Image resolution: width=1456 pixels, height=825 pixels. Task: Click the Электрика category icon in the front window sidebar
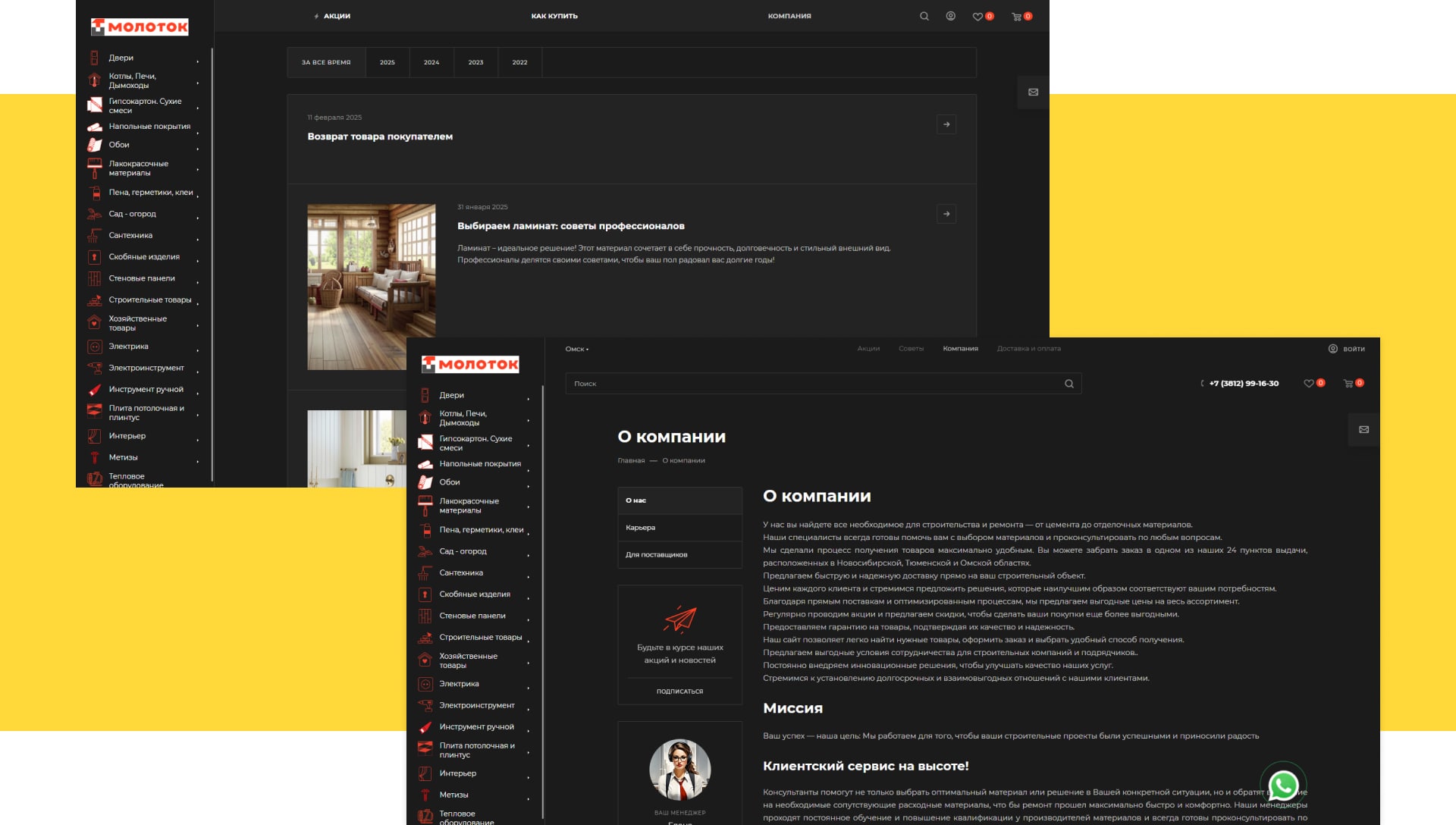pos(425,684)
